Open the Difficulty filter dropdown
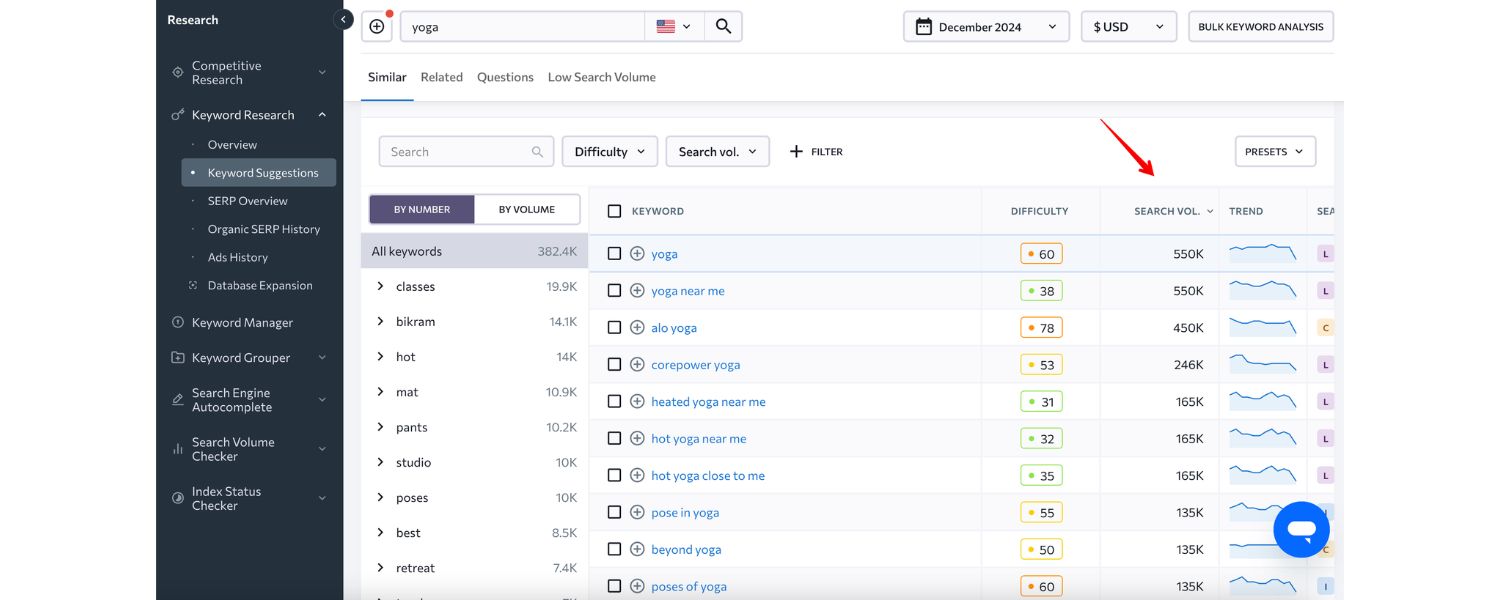The height and width of the screenshot is (600, 1500). coord(609,152)
